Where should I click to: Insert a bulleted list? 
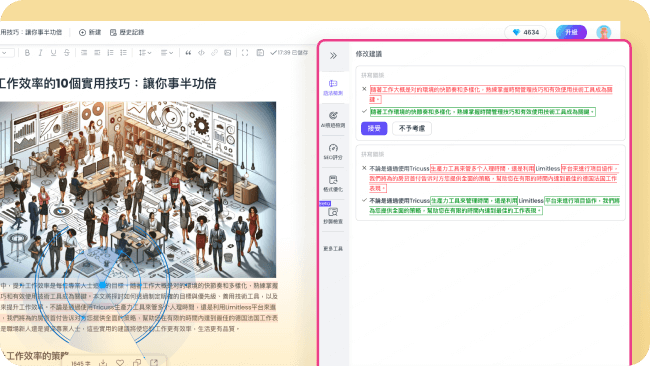click(124, 53)
